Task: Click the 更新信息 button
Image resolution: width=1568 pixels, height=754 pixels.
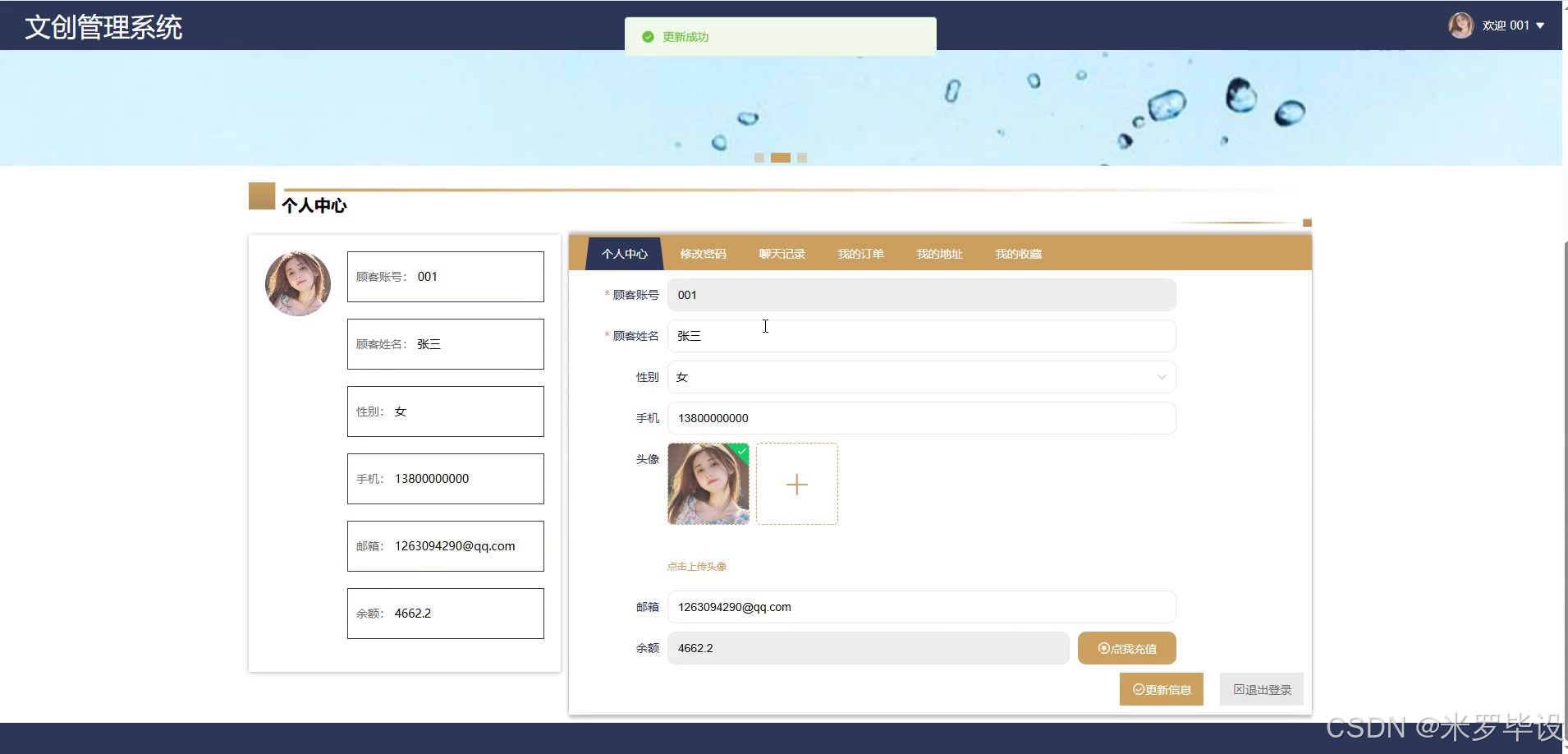Action: click(1161, 689)
